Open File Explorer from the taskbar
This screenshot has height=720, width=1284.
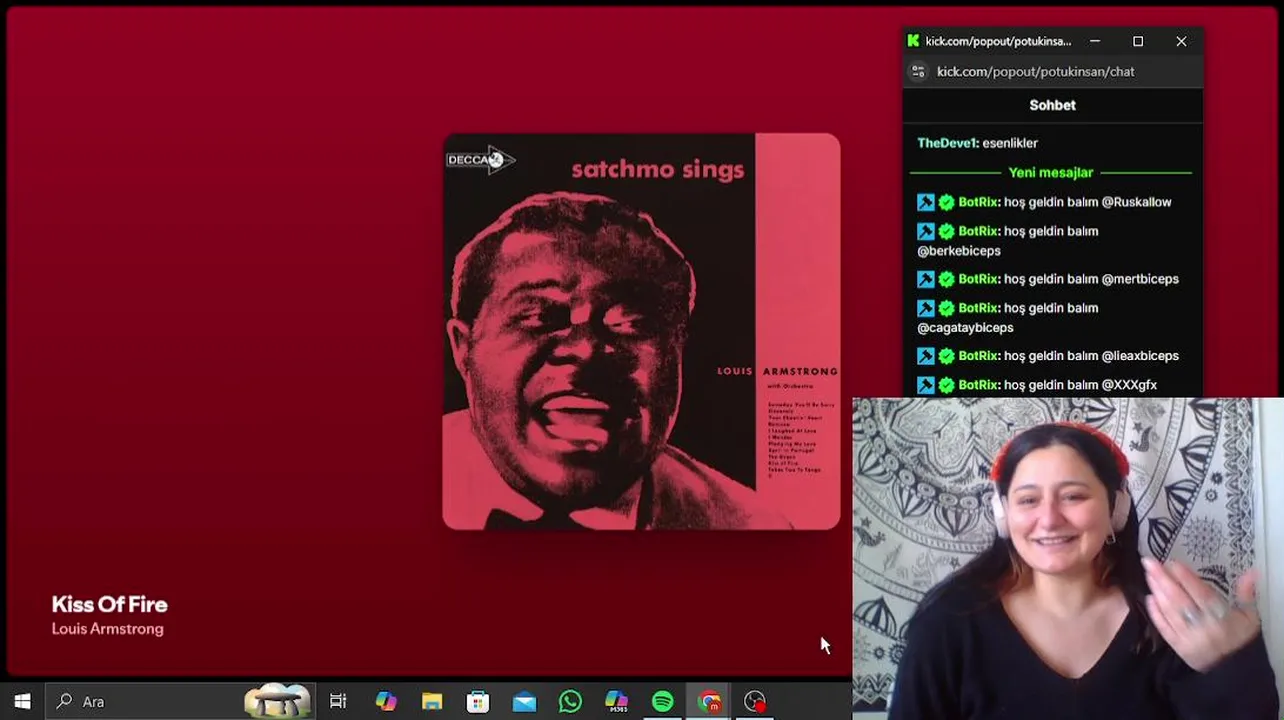(x=432, y=701)
